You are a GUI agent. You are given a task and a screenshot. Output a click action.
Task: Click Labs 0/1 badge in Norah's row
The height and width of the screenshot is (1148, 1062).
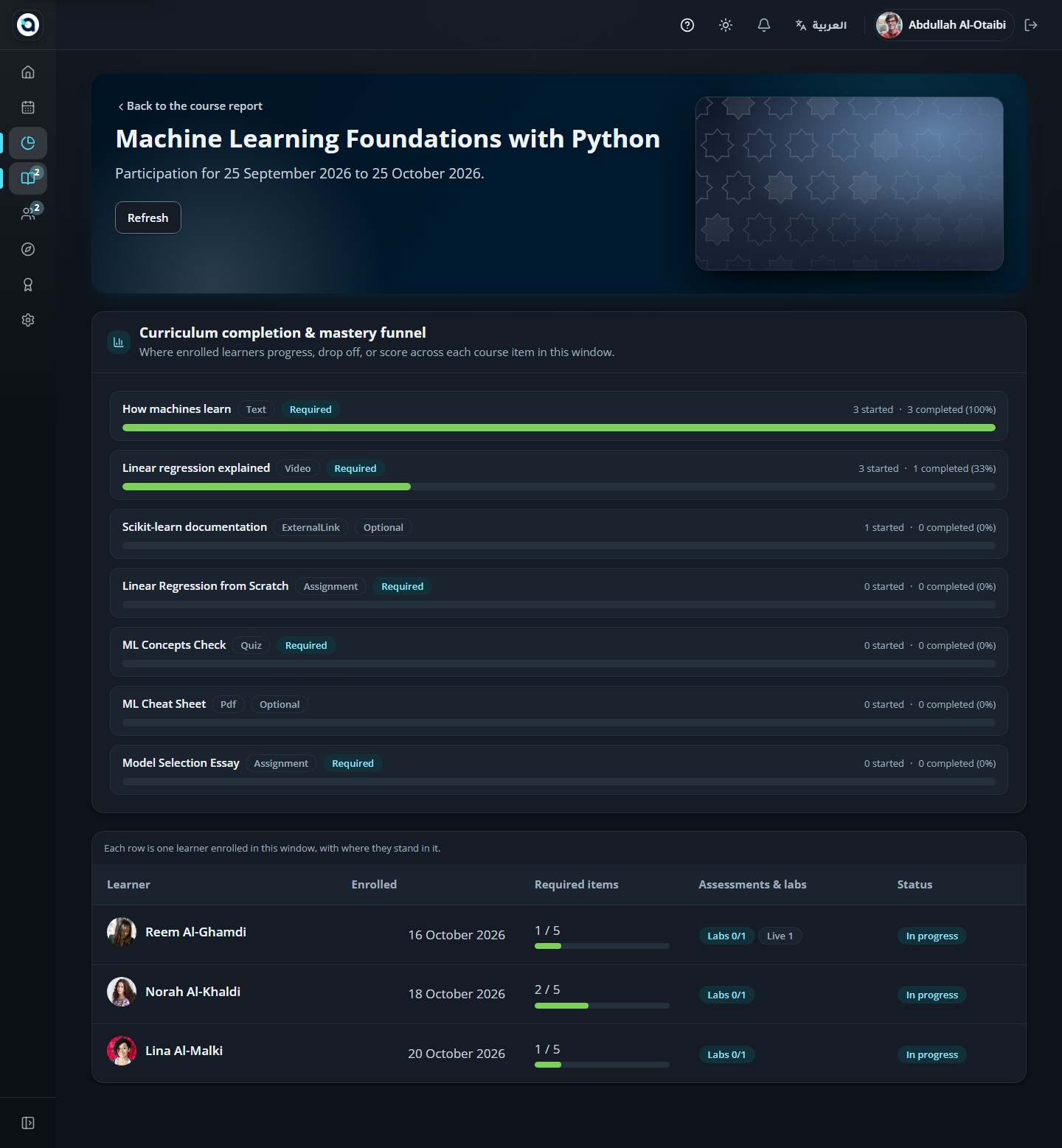pyautogui.click(x=726, y=995)
